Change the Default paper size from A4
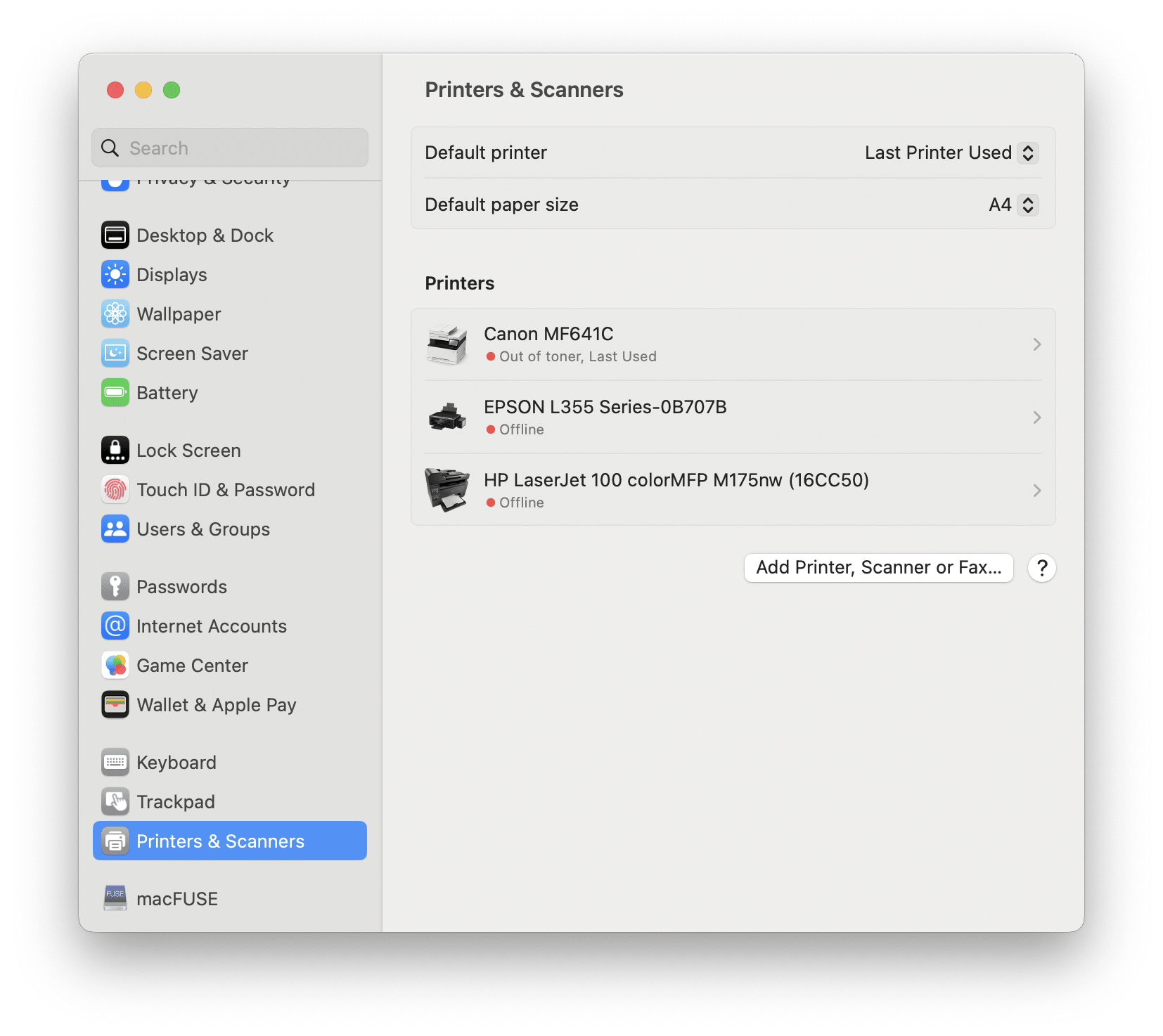Screen dimensions: 1163x1036 point(1013,205)
